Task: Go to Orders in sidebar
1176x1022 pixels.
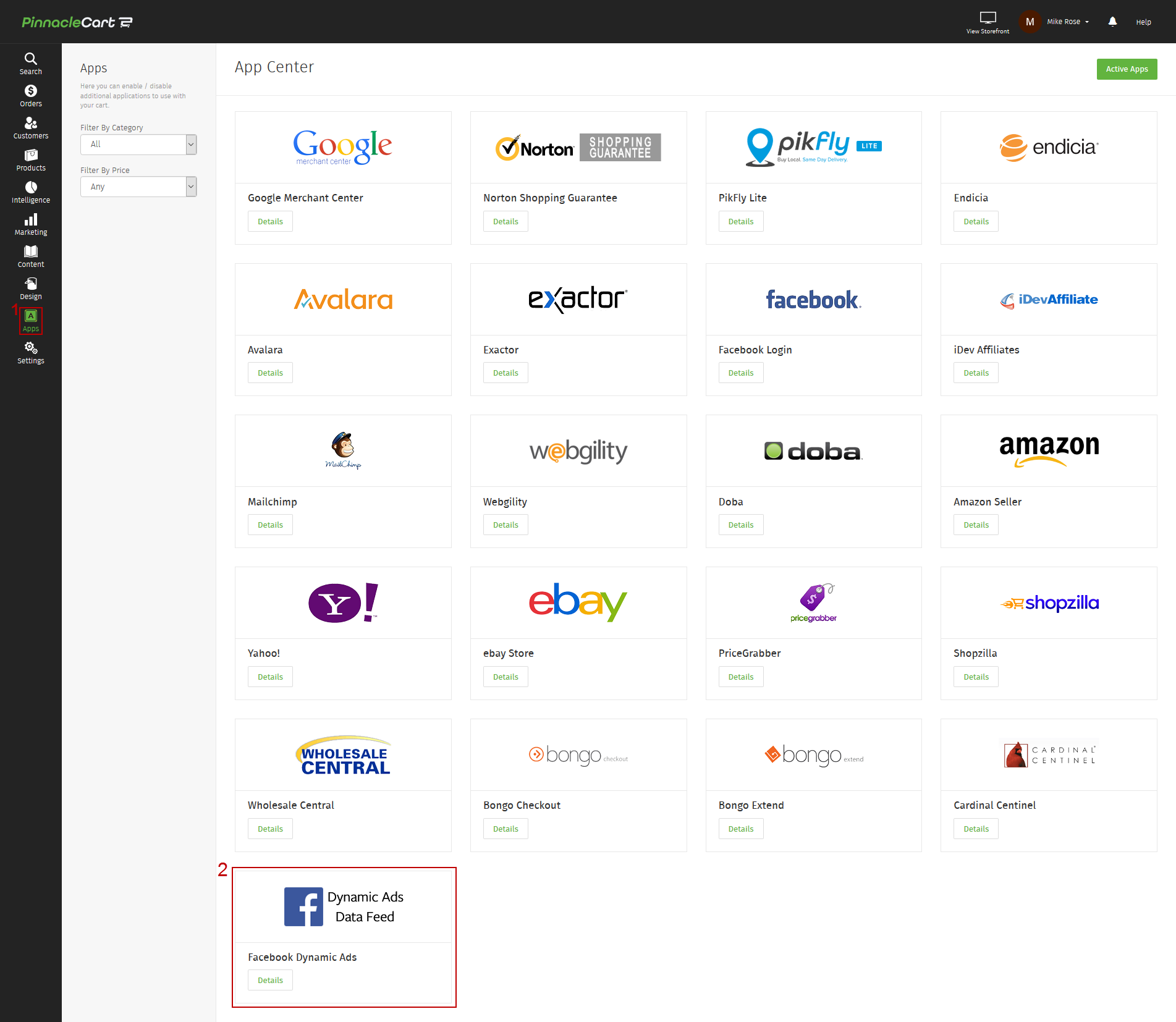Action: pos(30,96)
